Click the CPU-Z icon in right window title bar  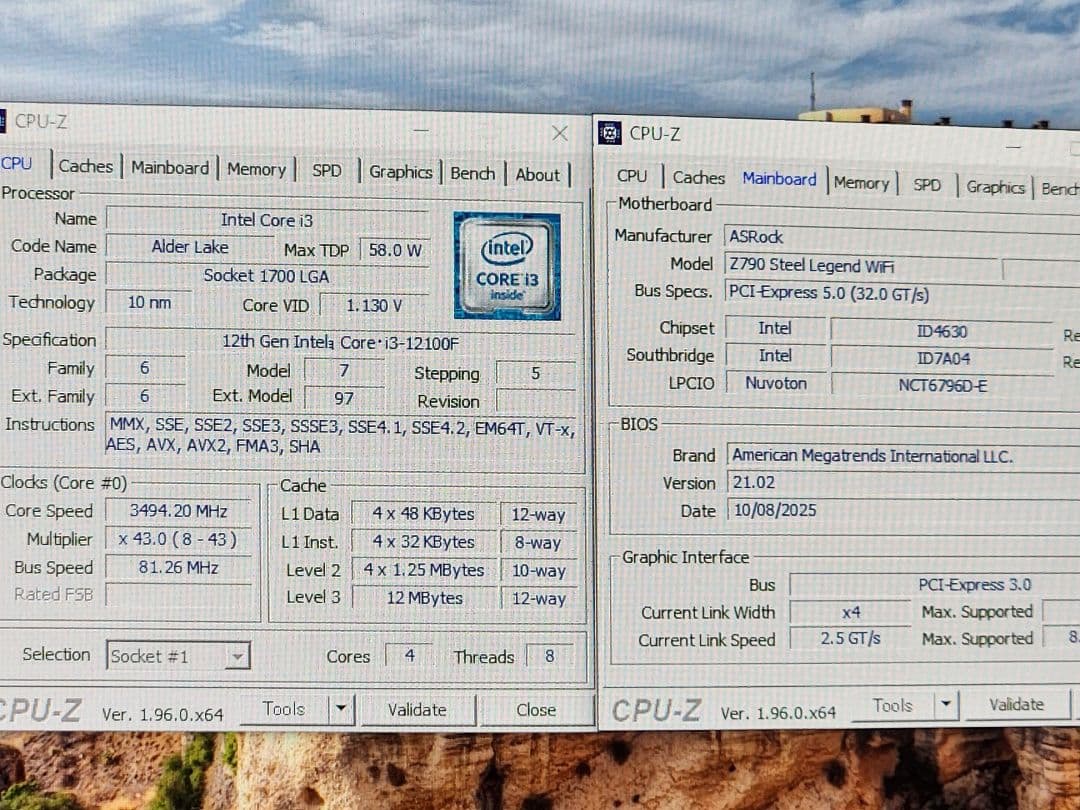[x=608, y=131]
